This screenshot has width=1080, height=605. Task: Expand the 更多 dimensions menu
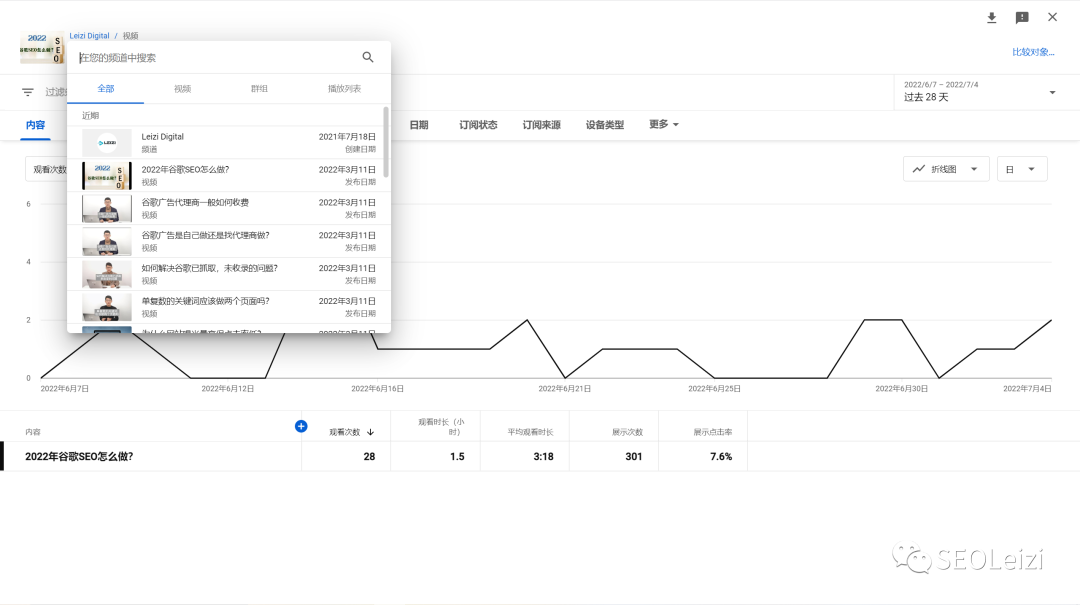click(x=664, y=124)
